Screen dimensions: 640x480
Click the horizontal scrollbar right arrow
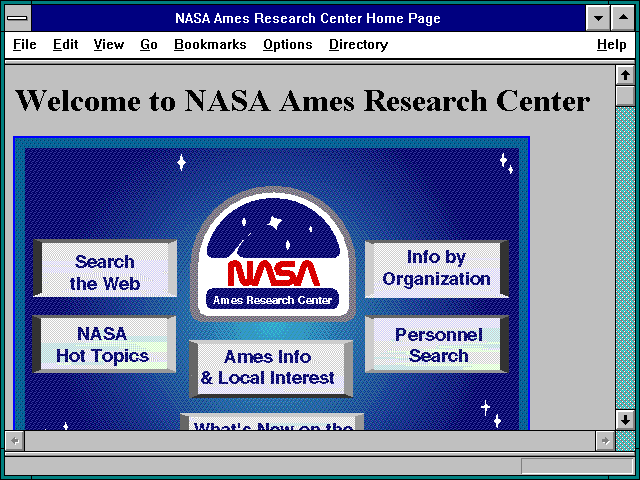pyautogui.click(x=605, y=440)
